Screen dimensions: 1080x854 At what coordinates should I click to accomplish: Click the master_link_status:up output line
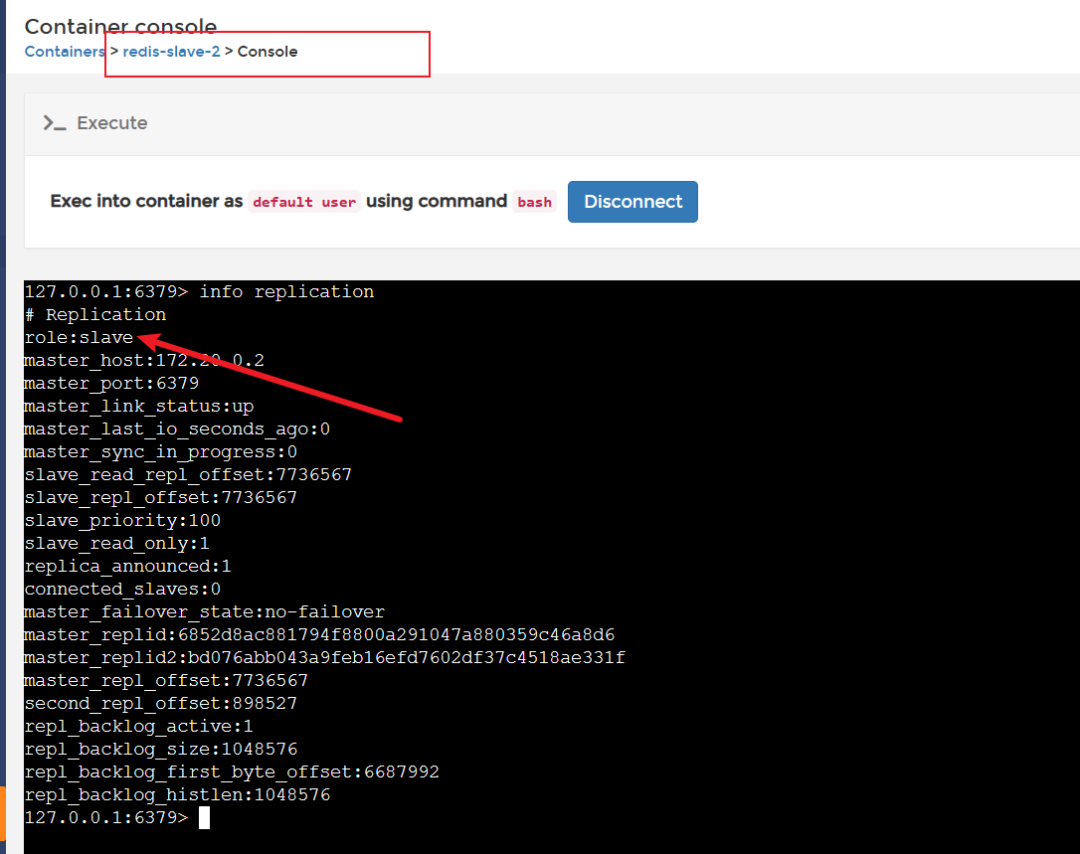pos(140,406)
